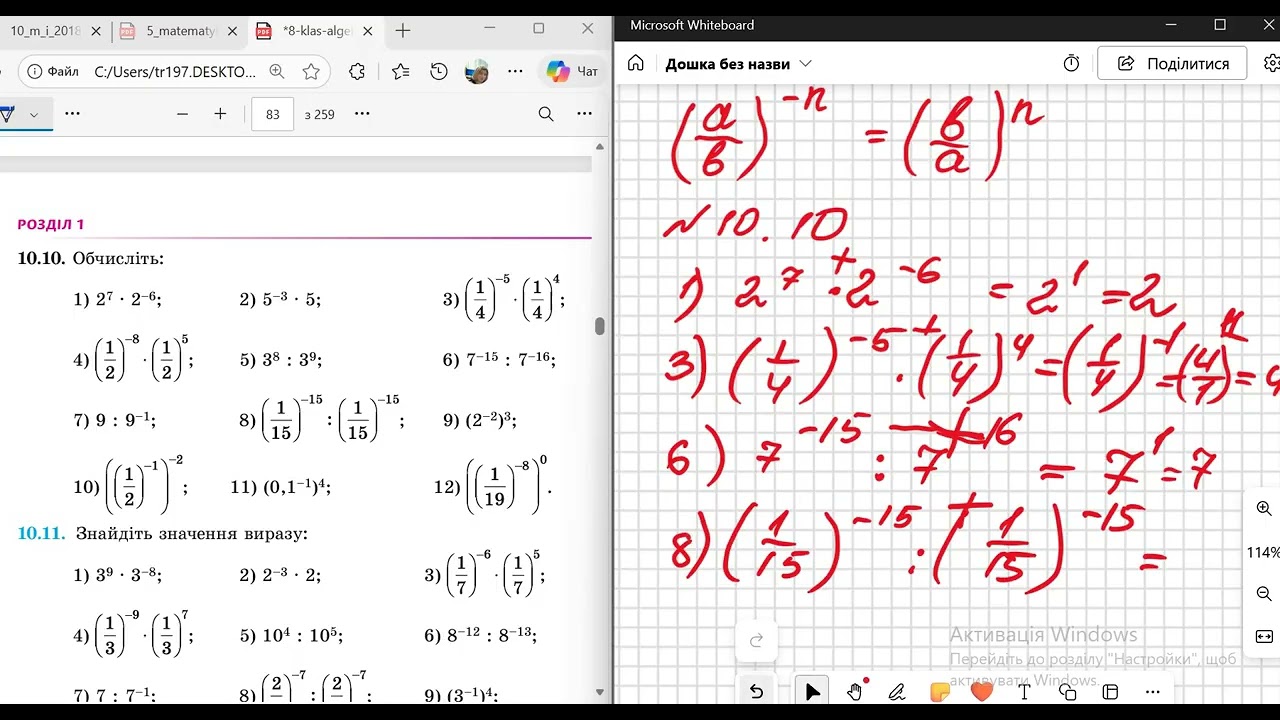Zoom out on the whiteboard canvas

click(1264, 594)
